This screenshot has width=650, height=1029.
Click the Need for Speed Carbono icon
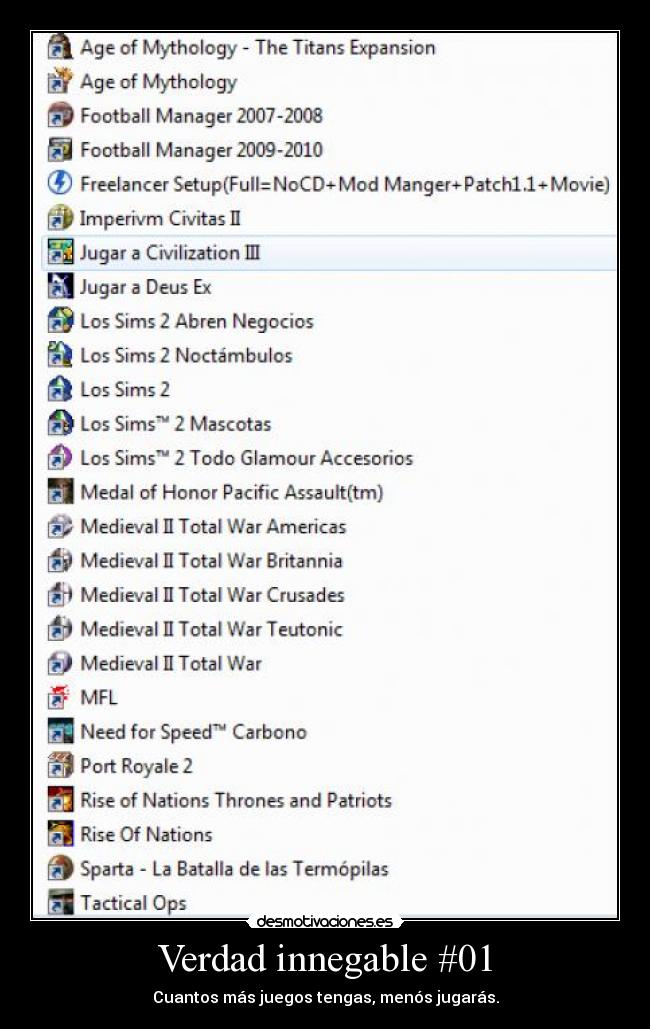(x=60, y=731)
